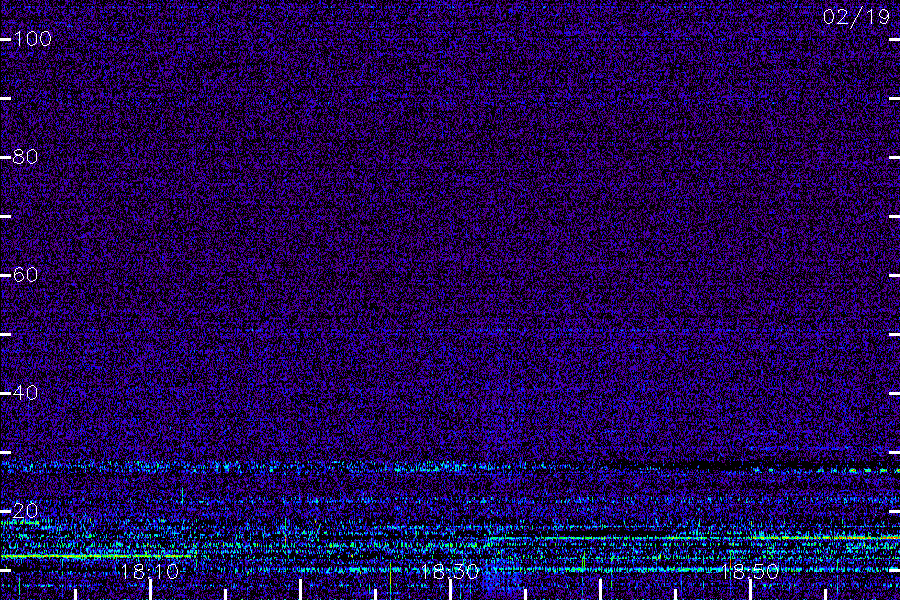Select the 18:10 time axis label

150,572
